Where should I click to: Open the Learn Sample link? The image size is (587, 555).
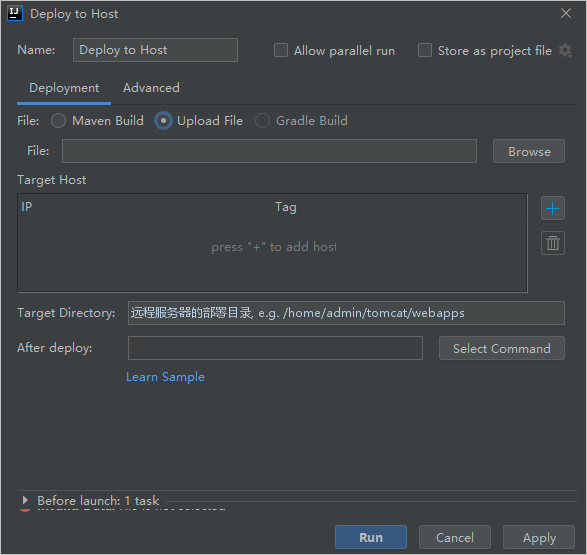click(x=165, y=377)
